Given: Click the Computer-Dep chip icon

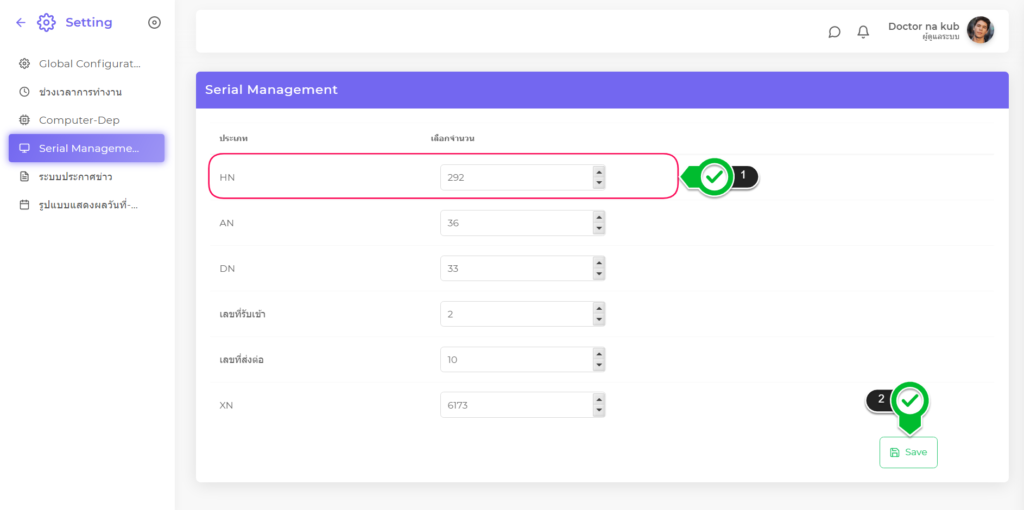Looking at the screenshot, I should click(x=25, y=120).
